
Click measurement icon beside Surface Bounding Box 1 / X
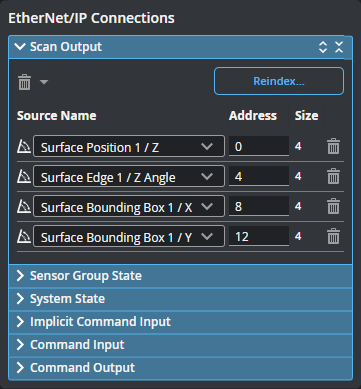click(24, 206)
